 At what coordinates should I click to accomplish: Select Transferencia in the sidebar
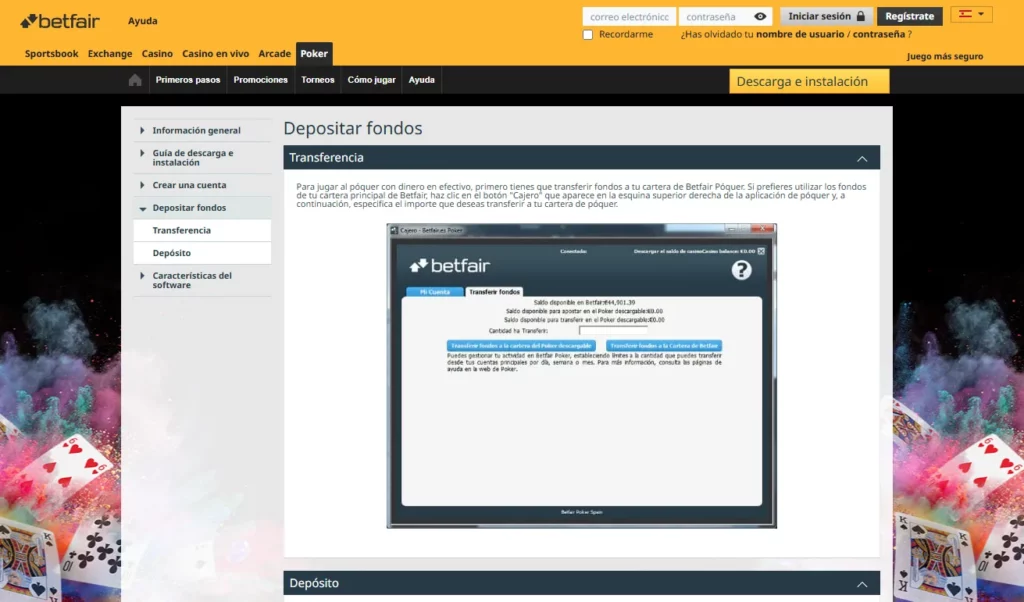coord(202,230)
